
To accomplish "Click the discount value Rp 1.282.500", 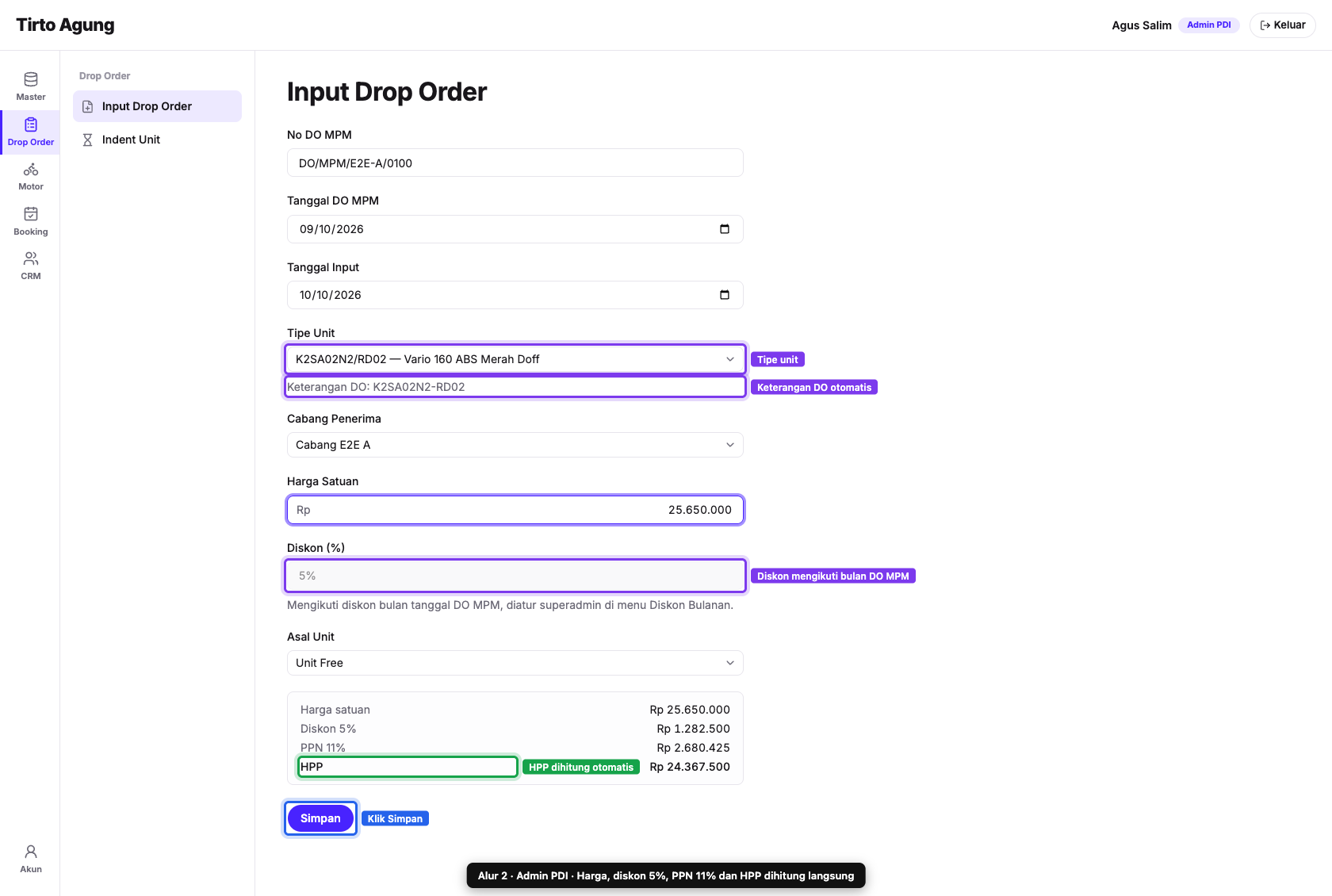I will click(693, 729).
